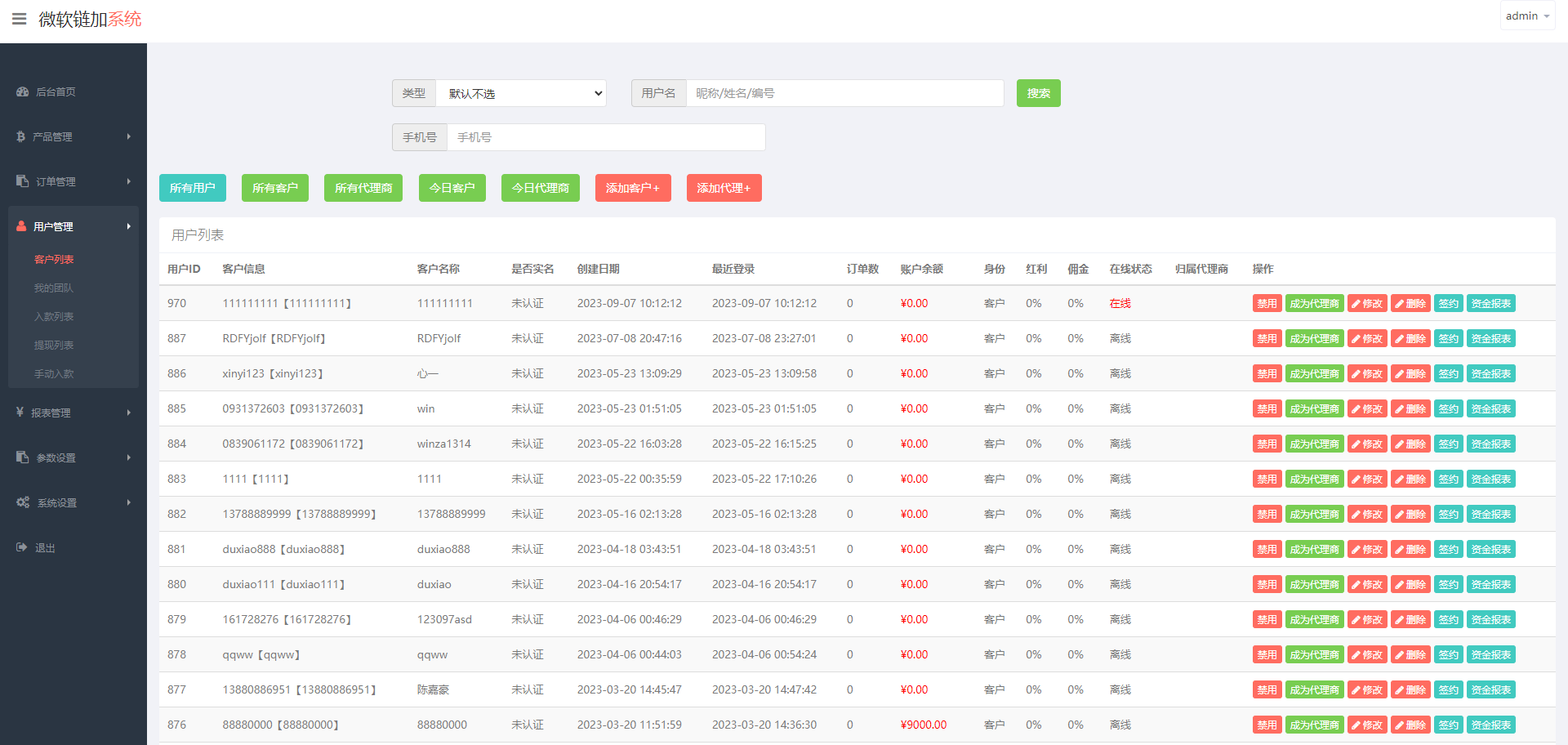Open 资金报表 for user 876
This screenshot has height=745, width=1568.
tap(1490, 725)
